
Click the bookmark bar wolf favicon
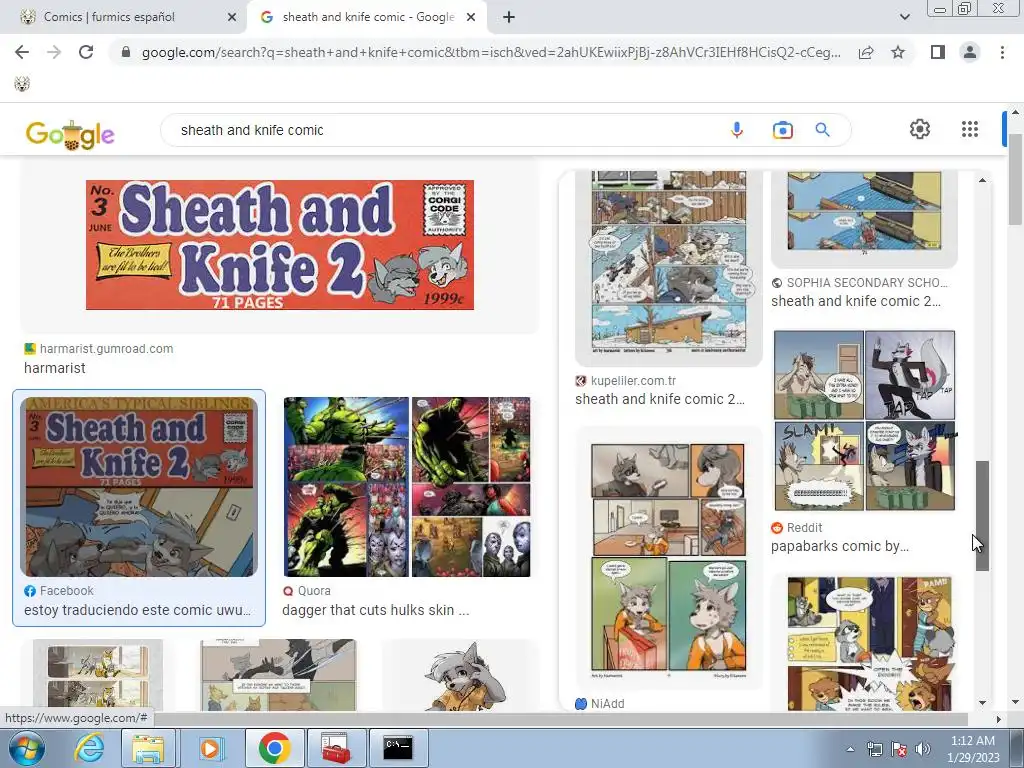[22, 84]
